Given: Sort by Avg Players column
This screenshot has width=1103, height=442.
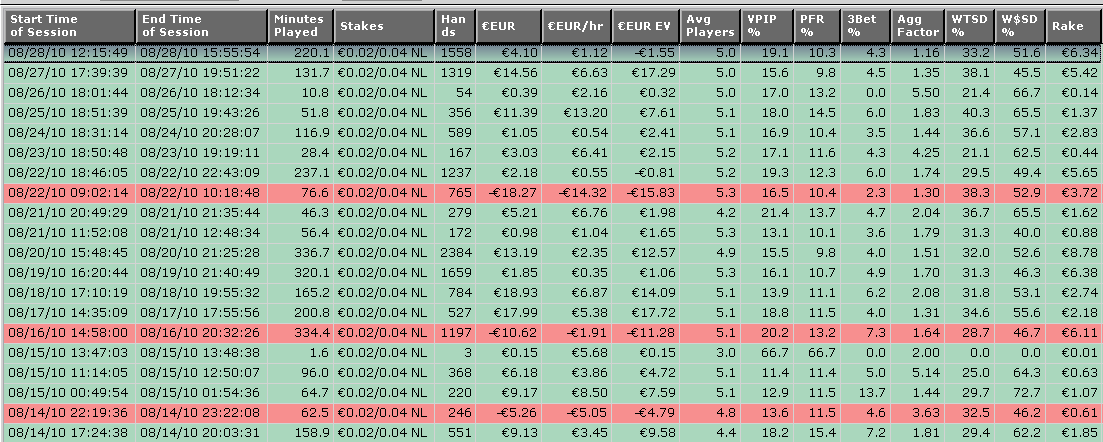Looking at the screenshot, I should (x=709, y=25).
